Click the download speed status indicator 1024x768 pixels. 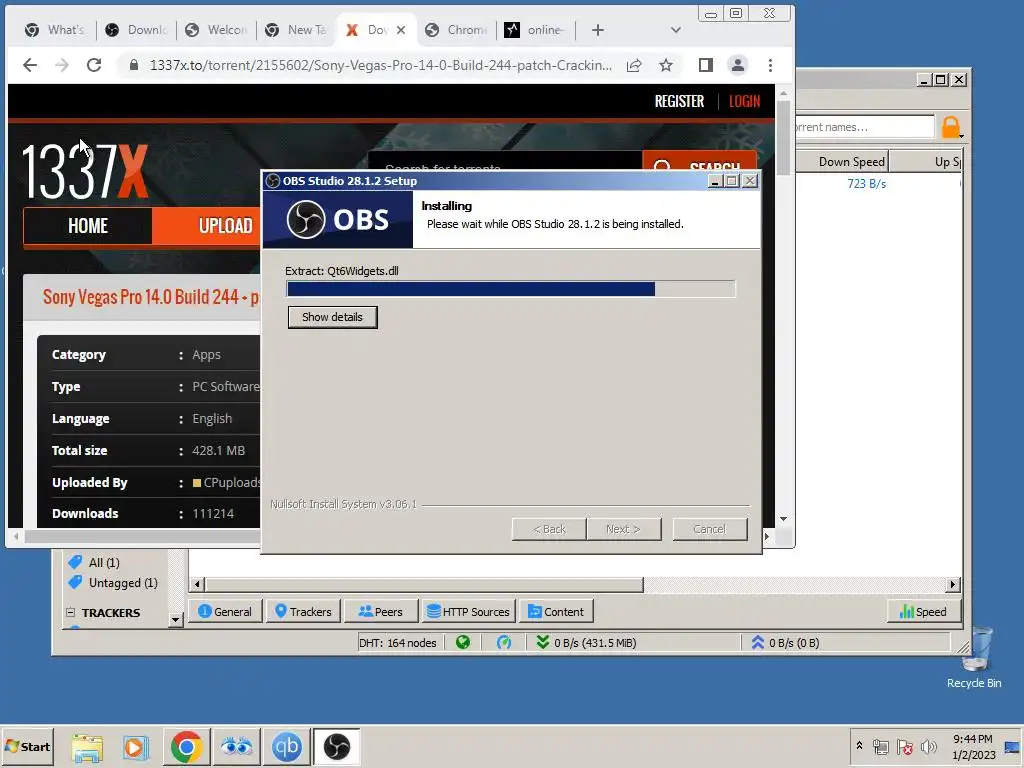pos(586,643)
